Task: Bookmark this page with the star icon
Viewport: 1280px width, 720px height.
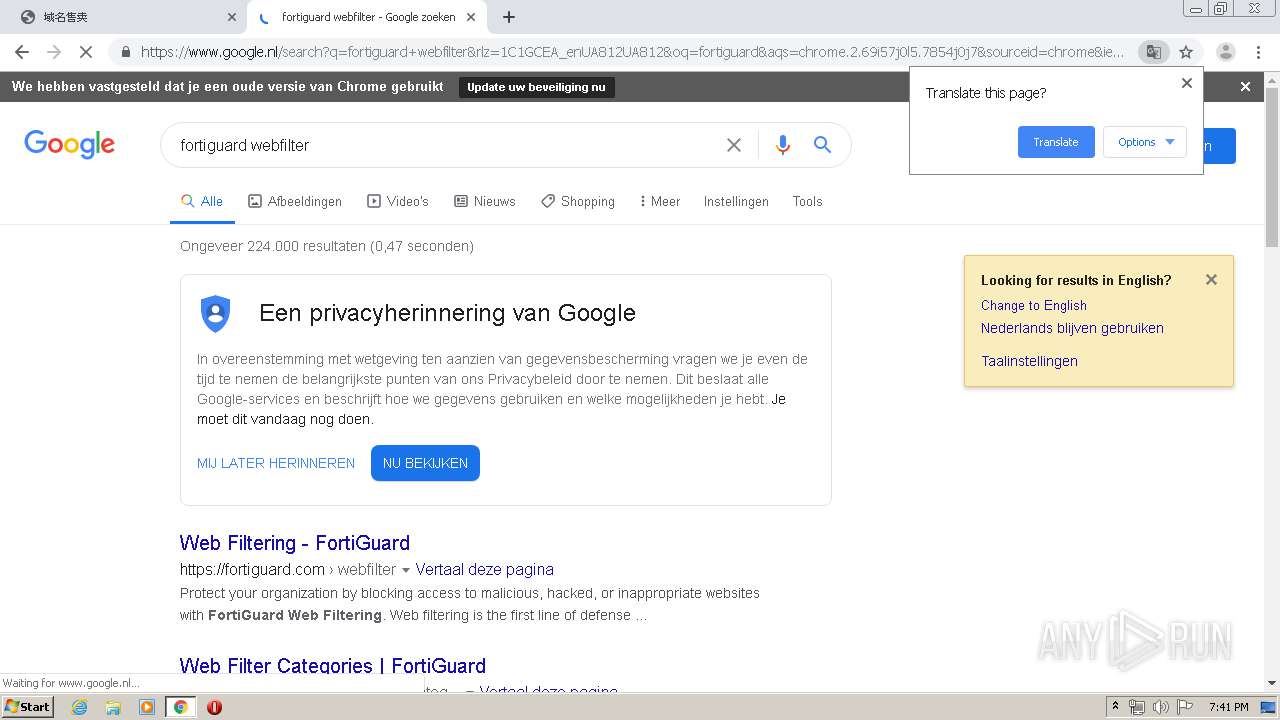Action: tap(1186, 52)
